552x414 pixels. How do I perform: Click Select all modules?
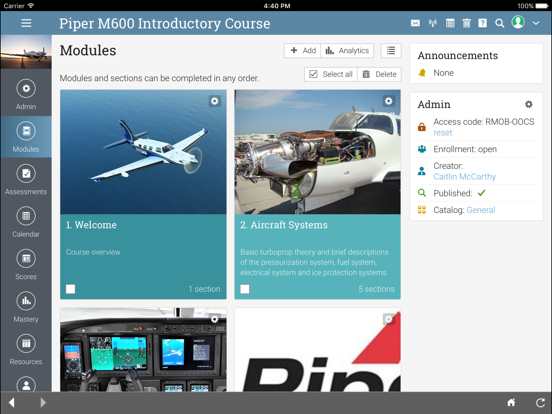click(x=331, y=74)
